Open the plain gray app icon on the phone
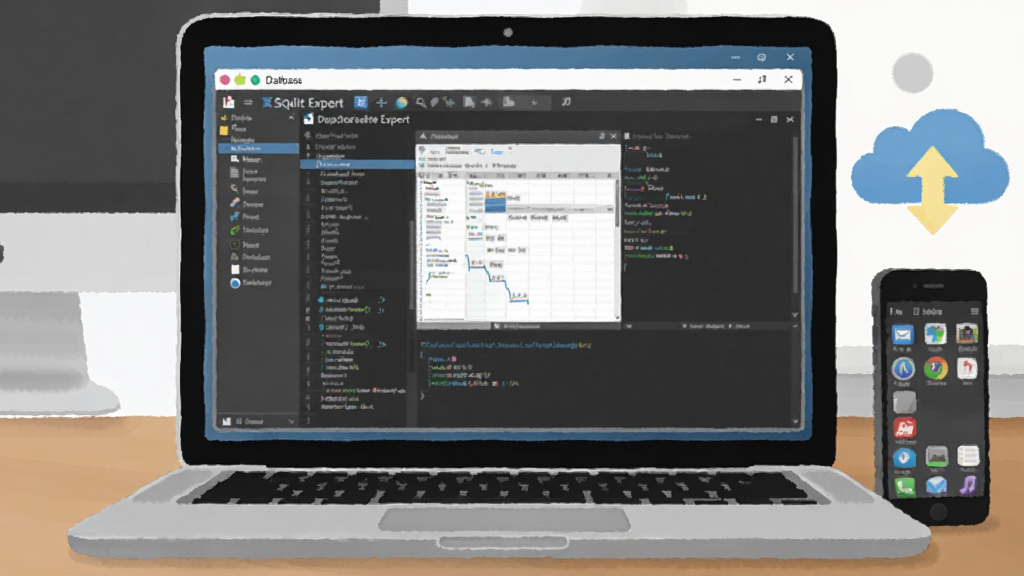 (x=904, y=402)
